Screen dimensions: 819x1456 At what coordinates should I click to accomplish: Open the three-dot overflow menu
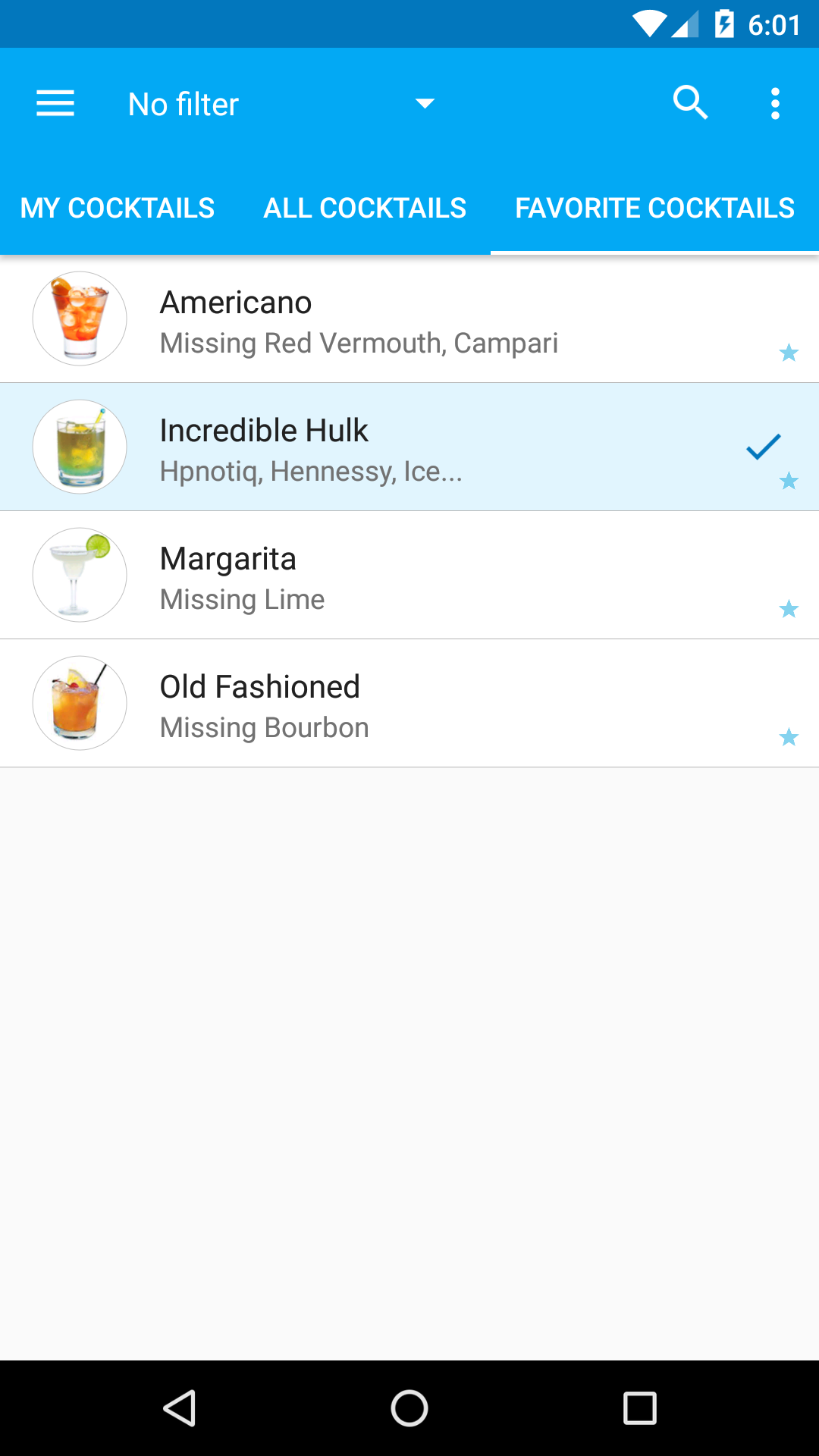click(x=774, y=104)
